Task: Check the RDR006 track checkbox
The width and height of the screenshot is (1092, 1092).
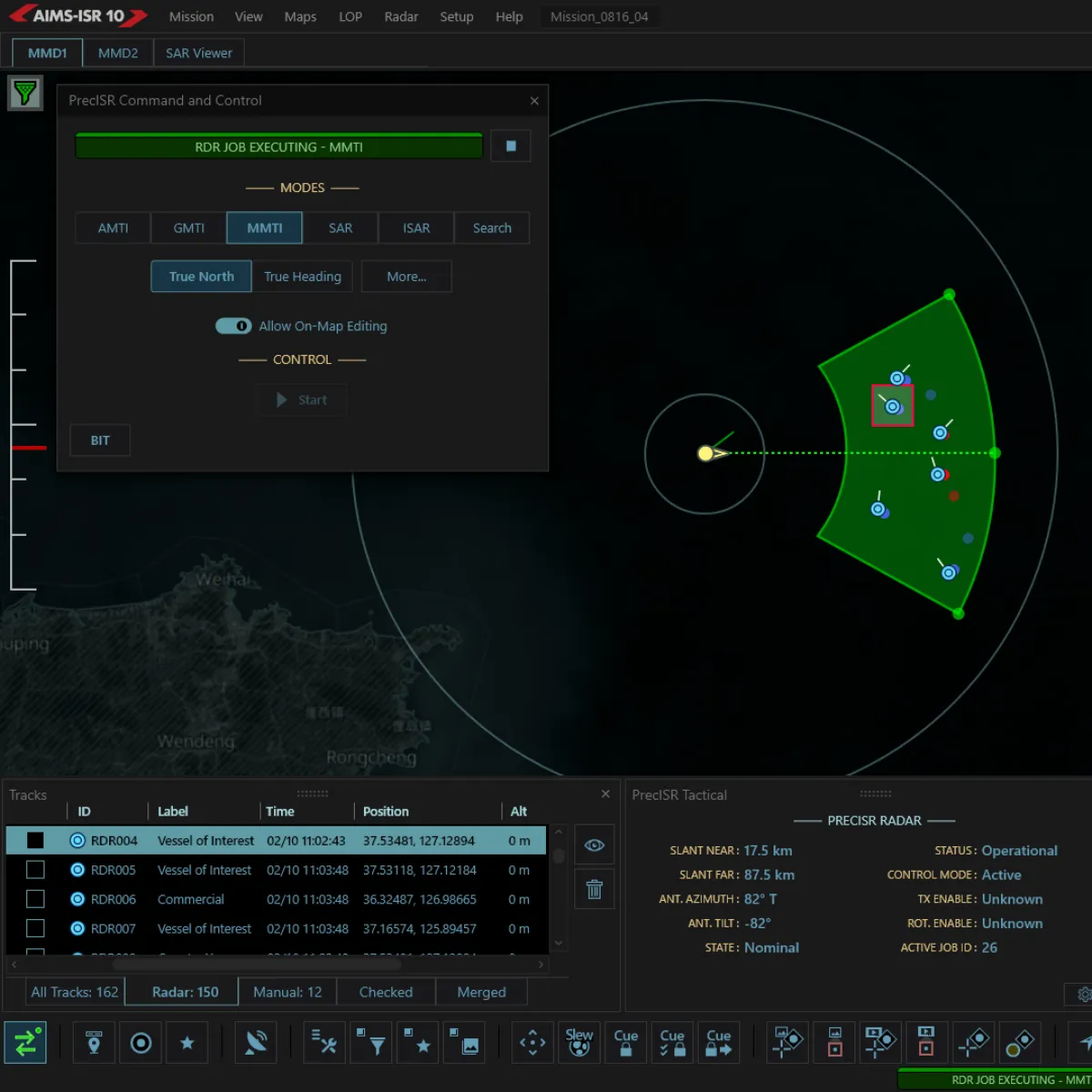Action: (35, 899)
